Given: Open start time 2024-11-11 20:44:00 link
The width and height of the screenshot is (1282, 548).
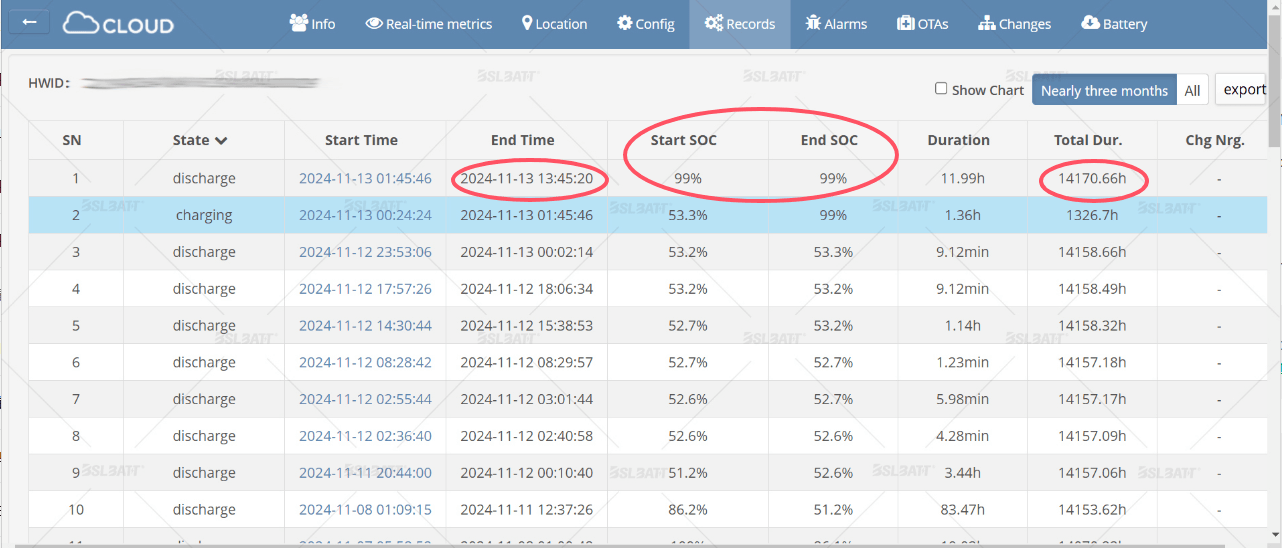Looking at the screenshot, I should [365, 473].
